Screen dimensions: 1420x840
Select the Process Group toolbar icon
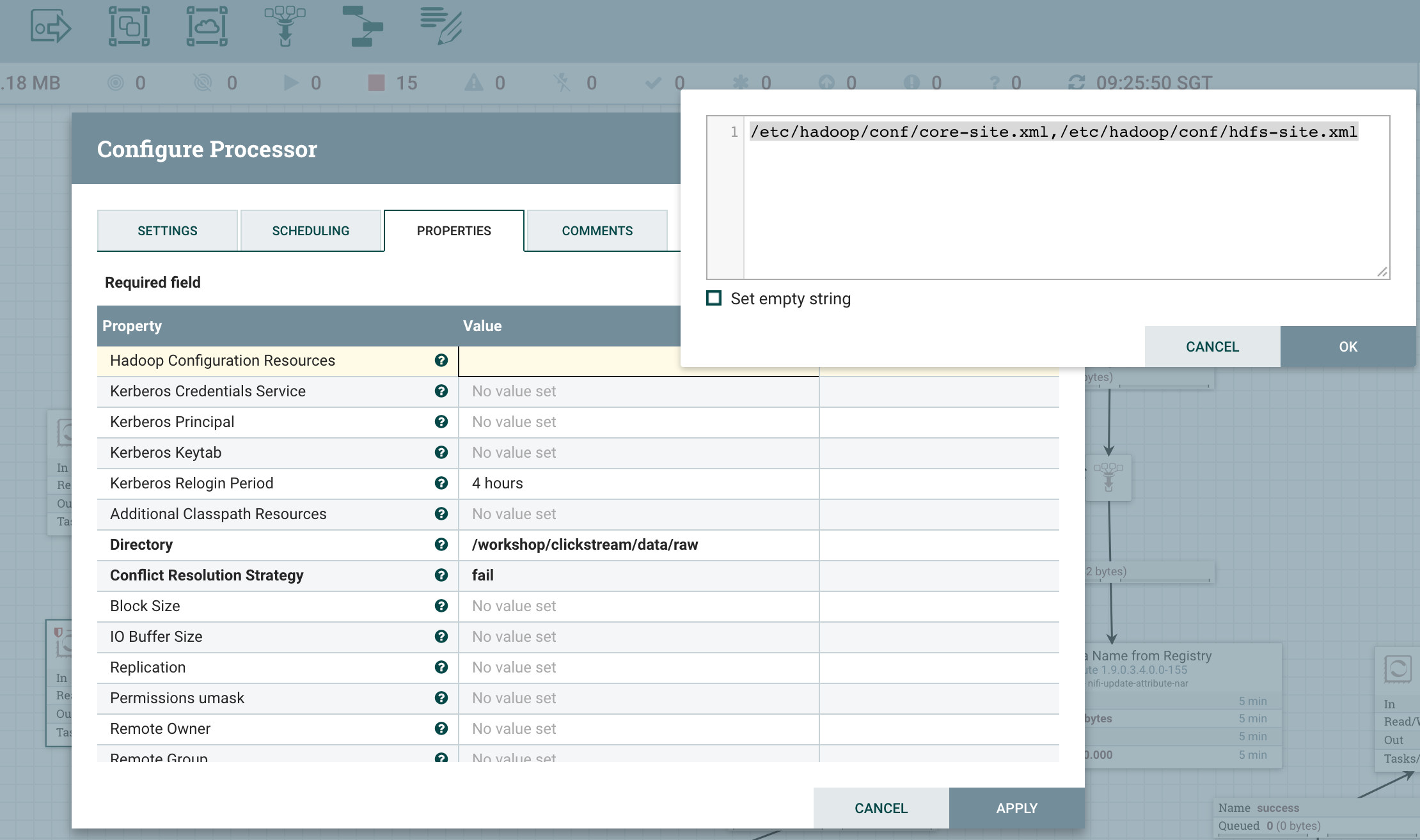(x=129, y=27)
